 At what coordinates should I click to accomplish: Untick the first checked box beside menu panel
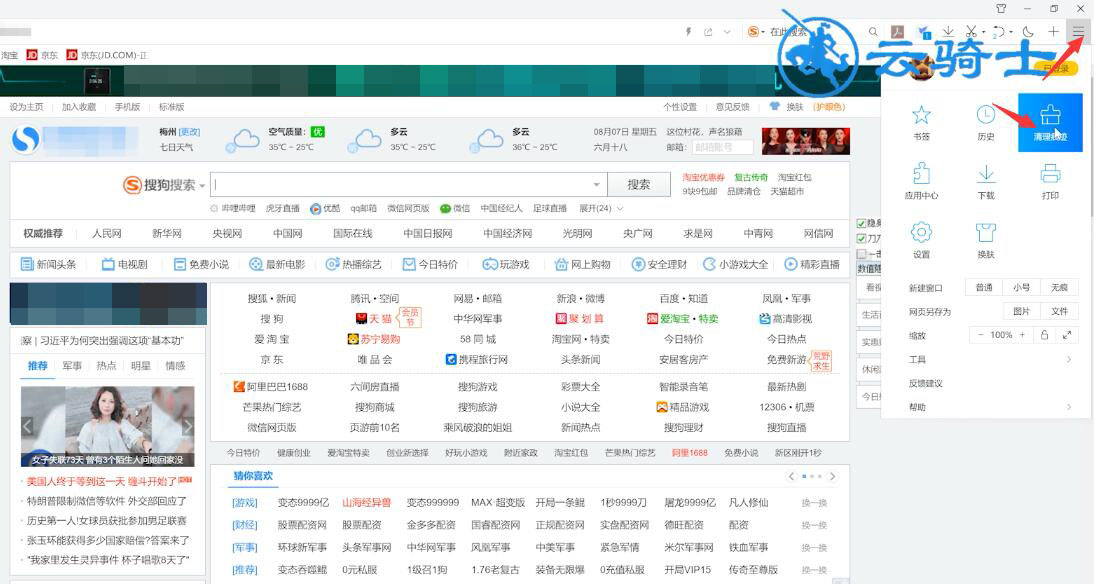coord(861,223)
